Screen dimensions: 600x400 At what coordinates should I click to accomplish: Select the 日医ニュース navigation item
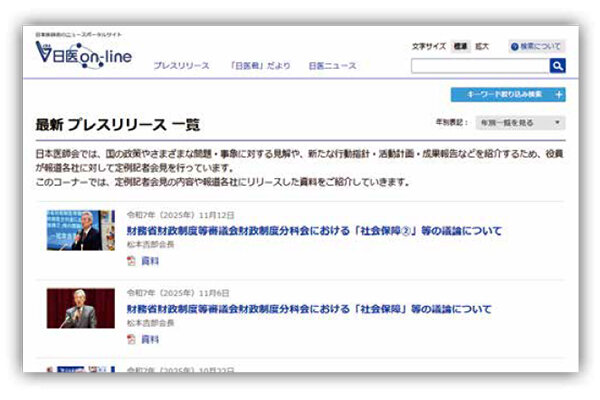[332, 66]
